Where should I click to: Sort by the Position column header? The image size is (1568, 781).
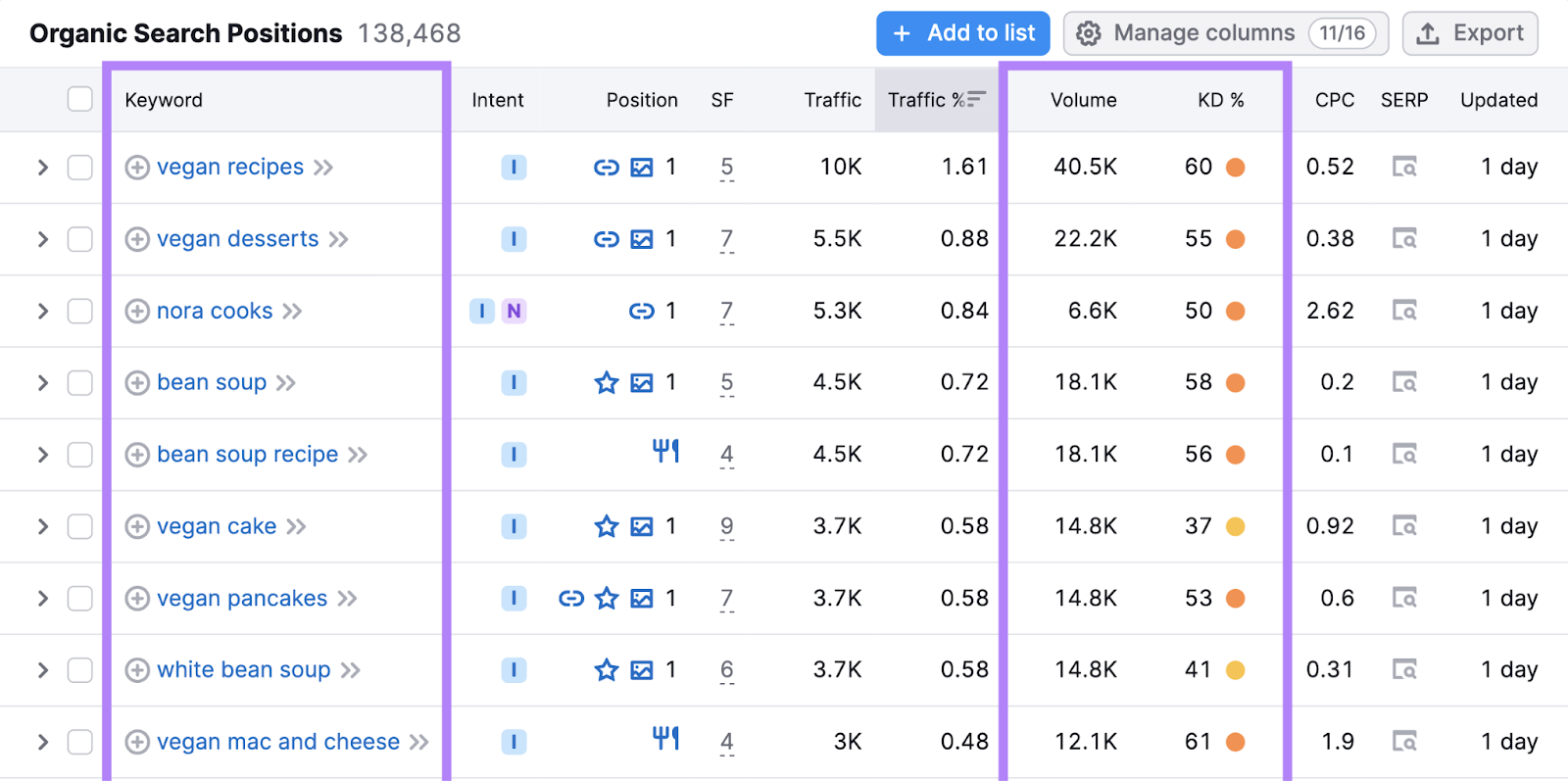tap(642, 100)
